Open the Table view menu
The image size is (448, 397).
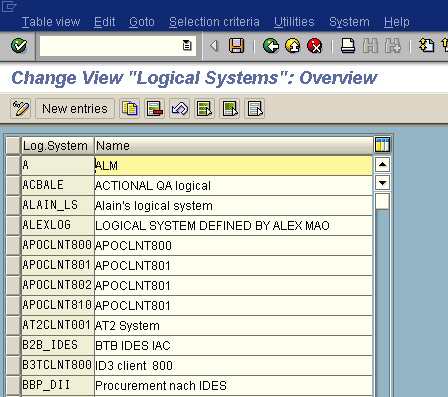pyautogui.click(x=51, y=22)
